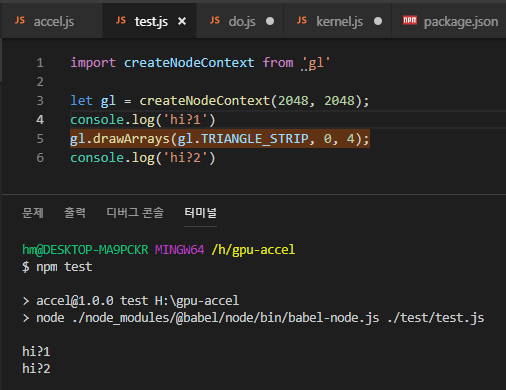Click the highlighted gl.drawArrays line
The image size is (506, 390).
220,139
